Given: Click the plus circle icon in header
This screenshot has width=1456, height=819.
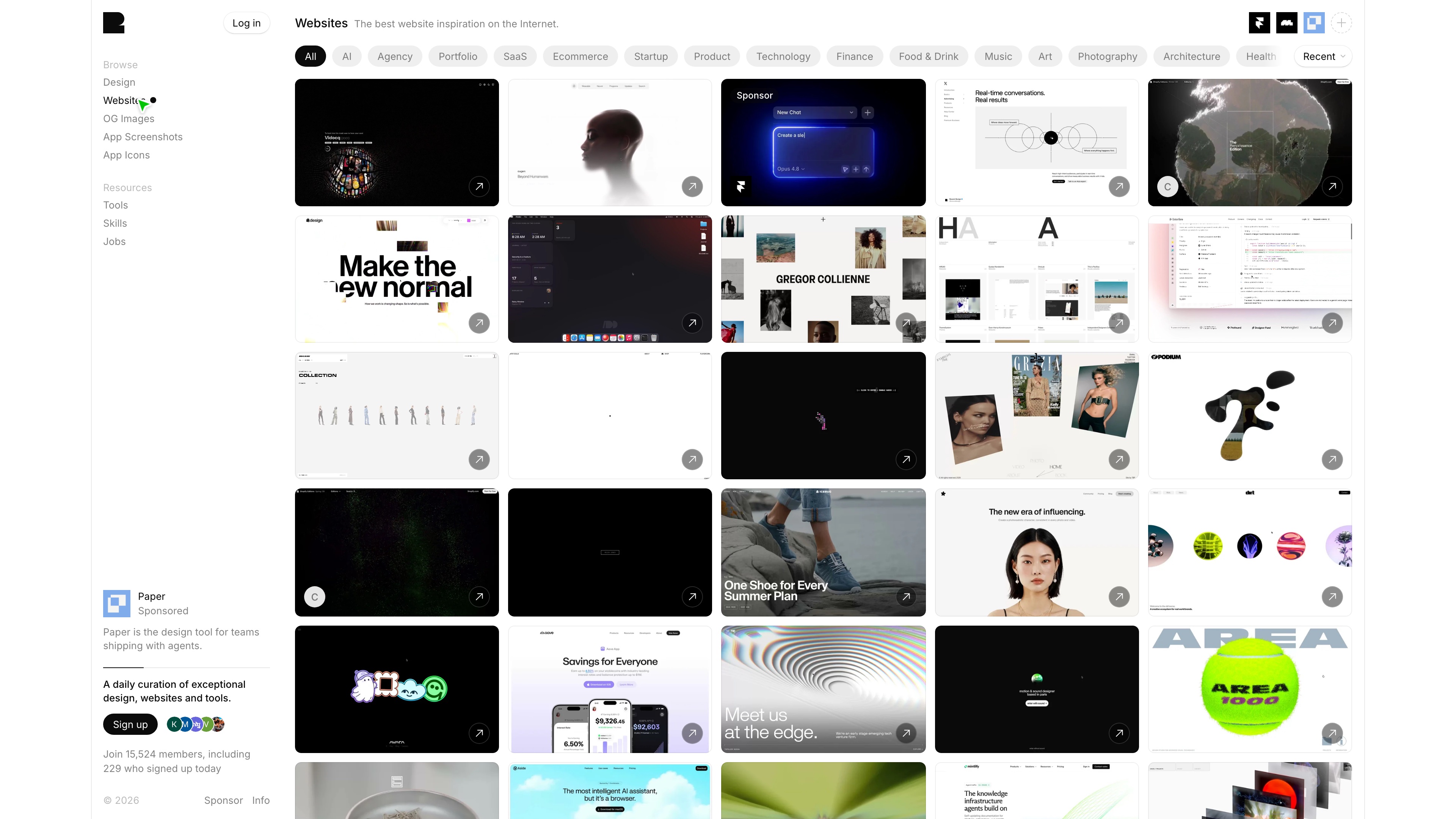Looking at the screenshot, I should click(x=1341, y=23).
